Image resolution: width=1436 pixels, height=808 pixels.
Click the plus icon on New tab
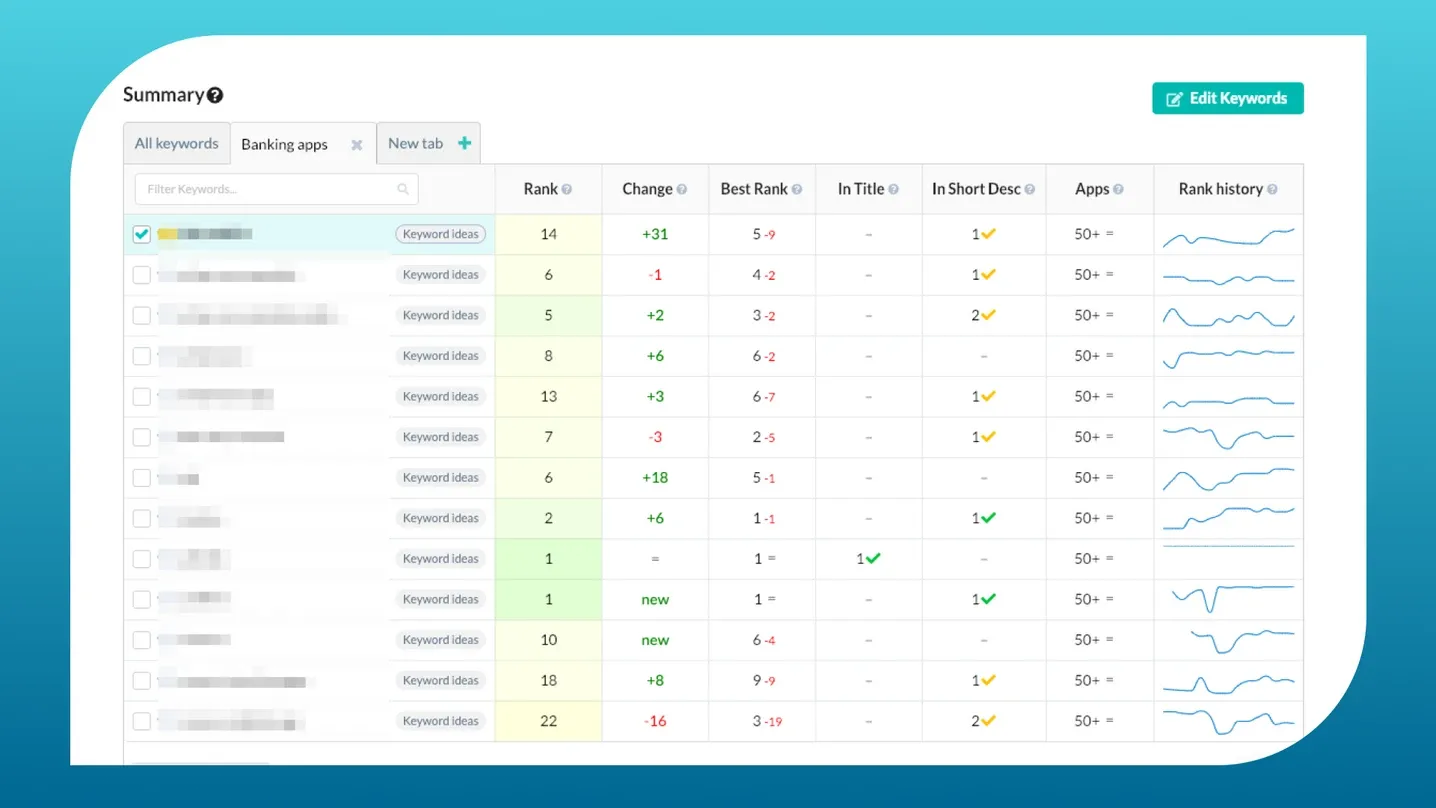click(x=464, y=143)
